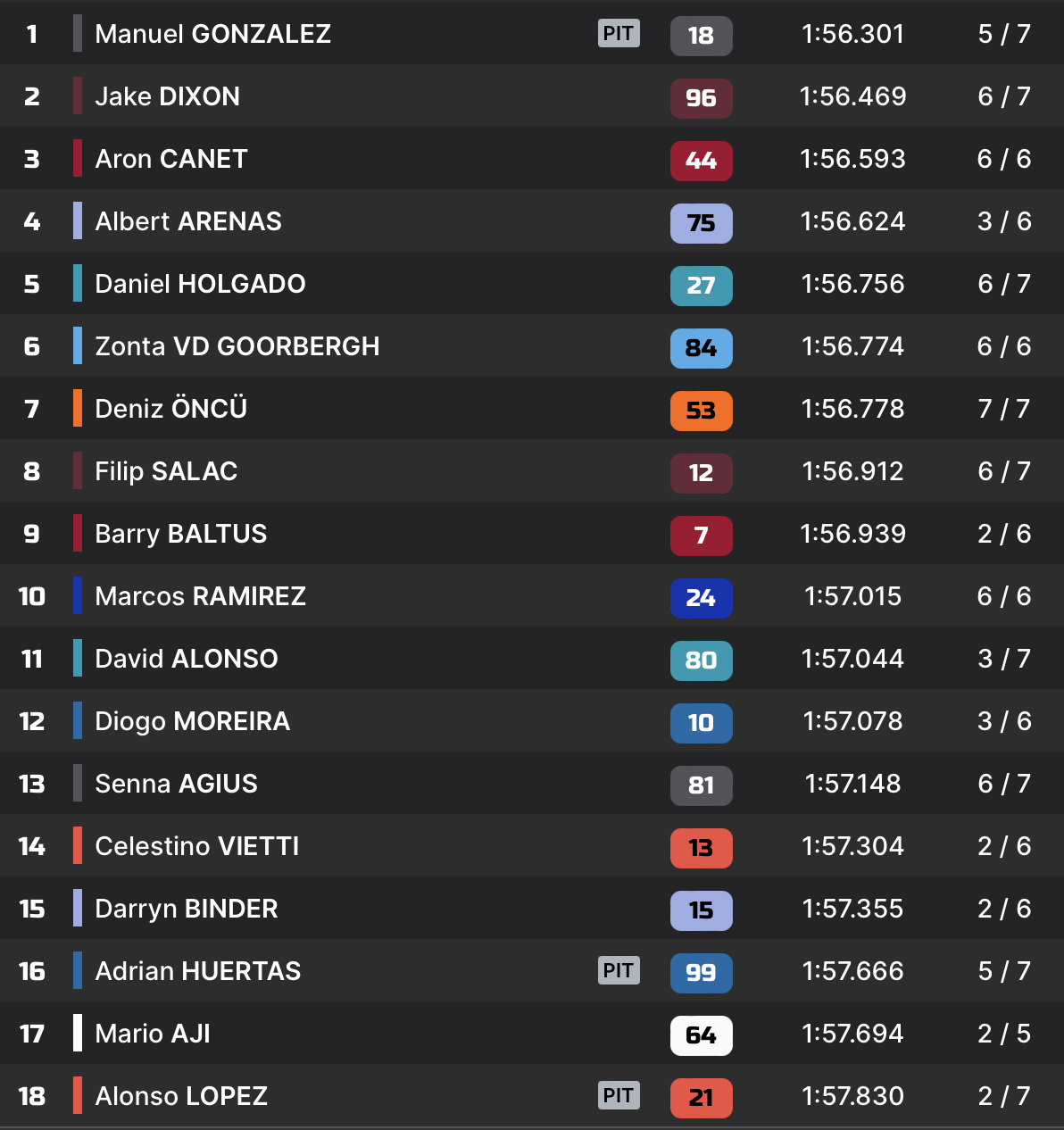
Task: Click the orange 53 number badge
Action: coord(701,411)
